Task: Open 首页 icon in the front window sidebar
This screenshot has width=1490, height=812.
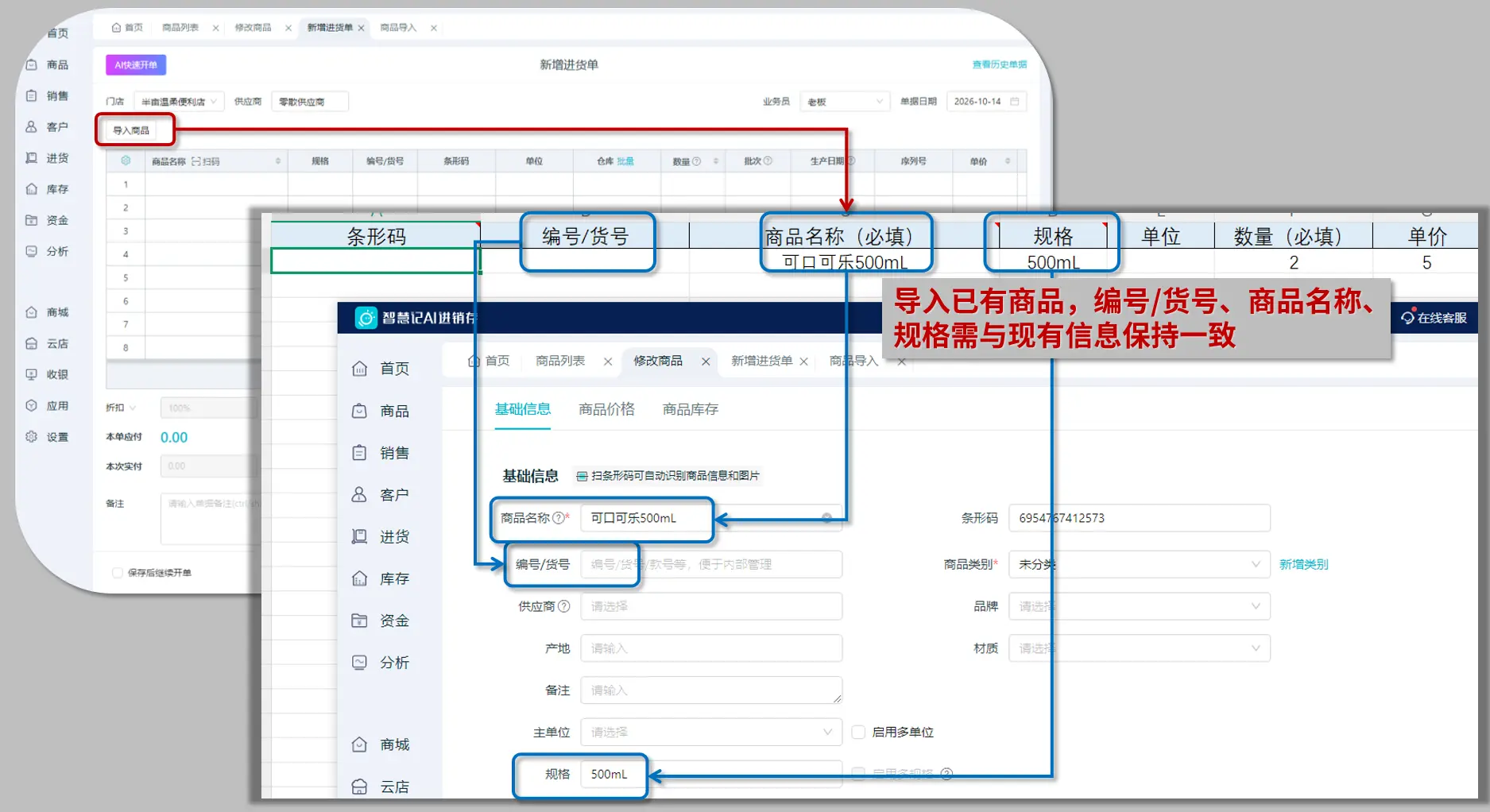Action: 359,369
